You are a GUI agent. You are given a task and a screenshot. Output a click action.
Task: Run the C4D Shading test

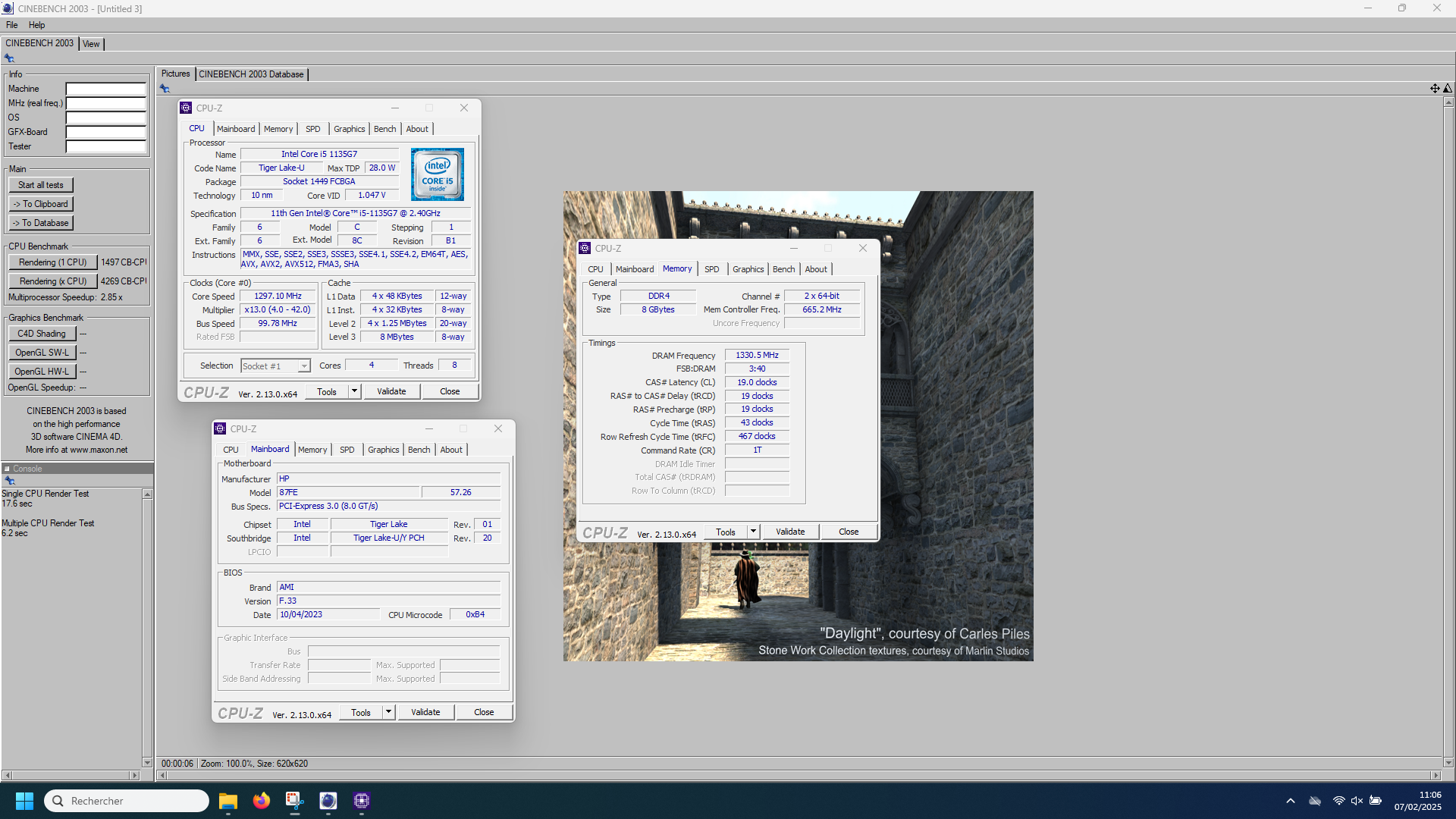pos(42,334)
